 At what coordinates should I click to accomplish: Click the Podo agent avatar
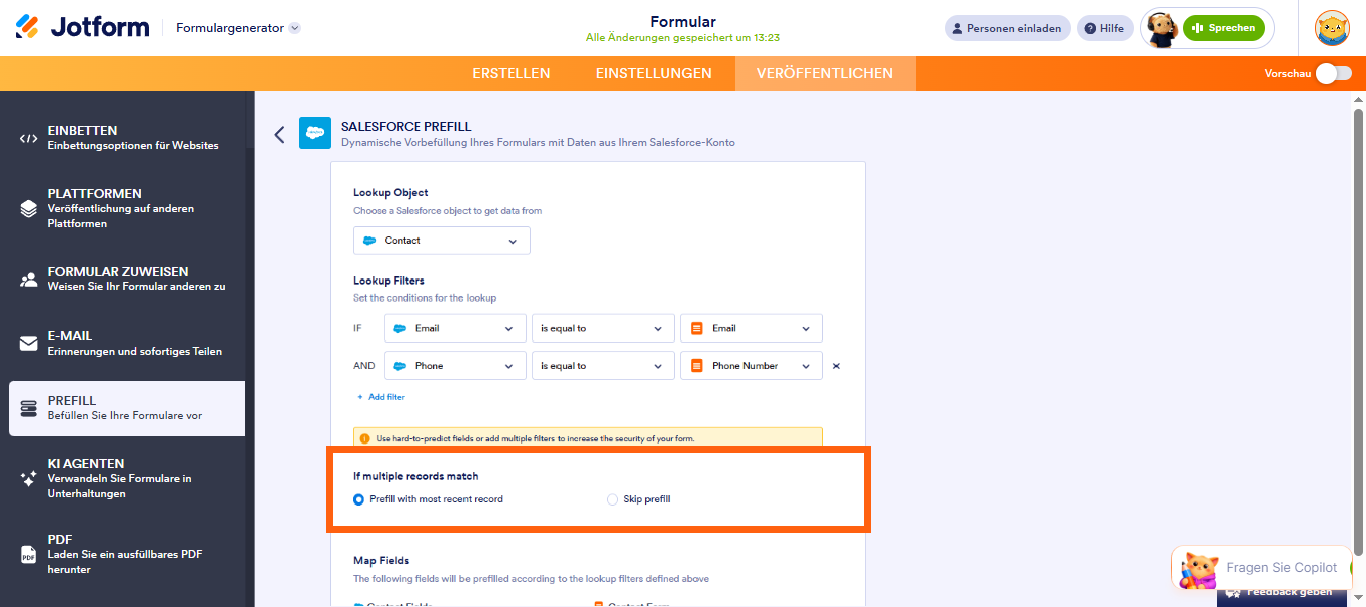pyautogui.click(x=1161, y=29)
